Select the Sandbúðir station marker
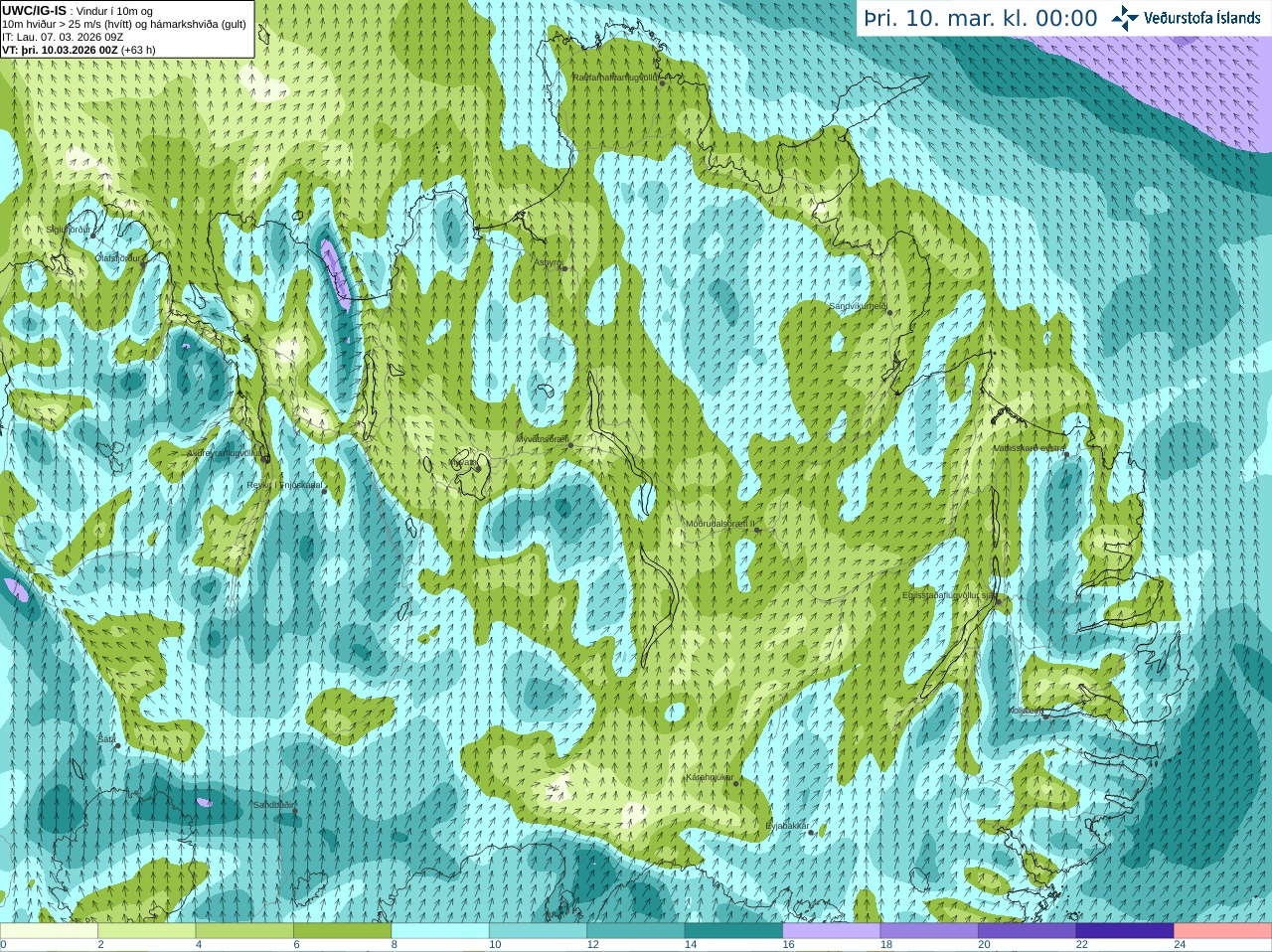This screenshot has width=1272, height=952. (x=295, y=812)
